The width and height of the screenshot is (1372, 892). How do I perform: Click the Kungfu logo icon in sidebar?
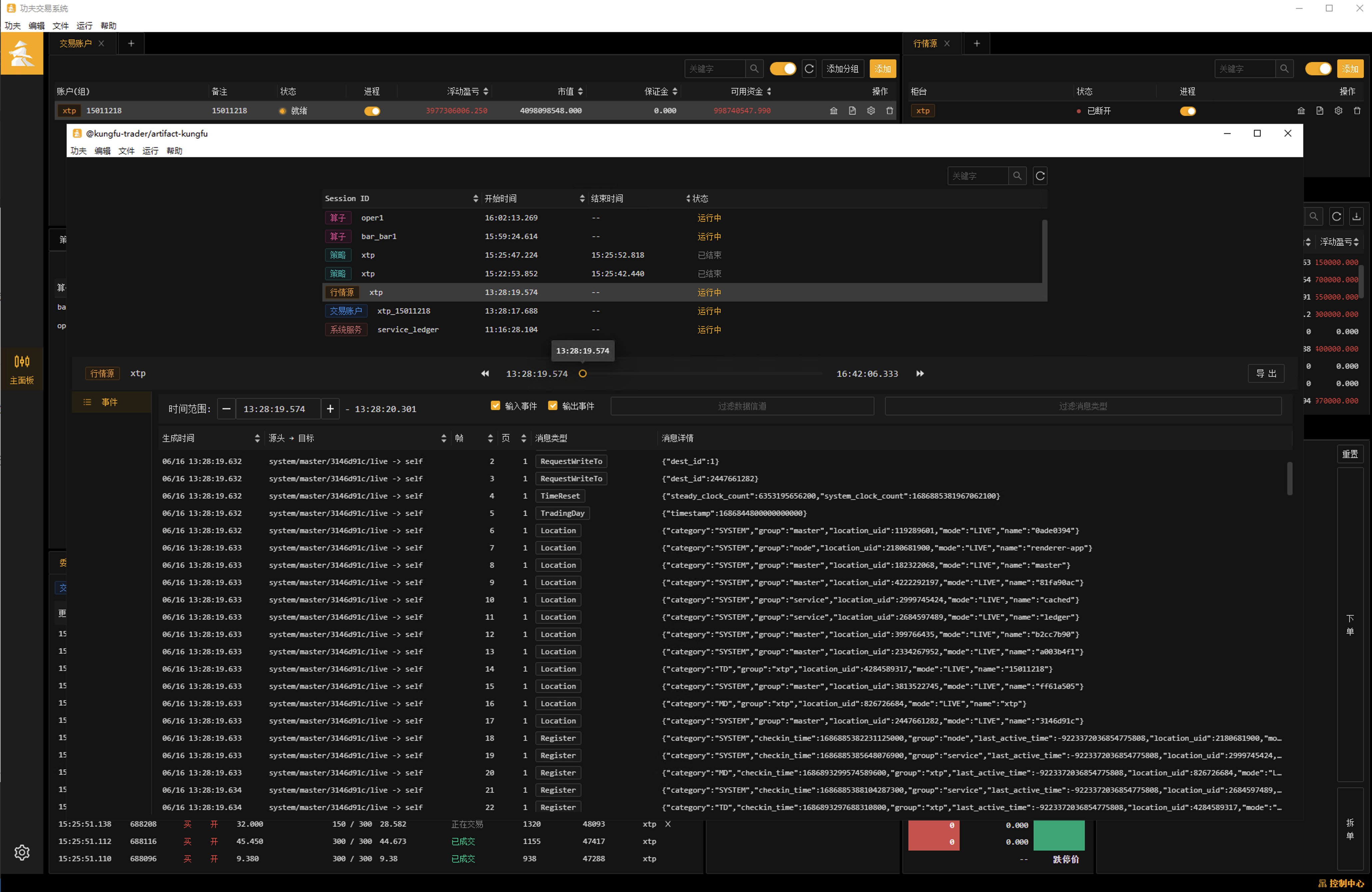click(22, 54)
